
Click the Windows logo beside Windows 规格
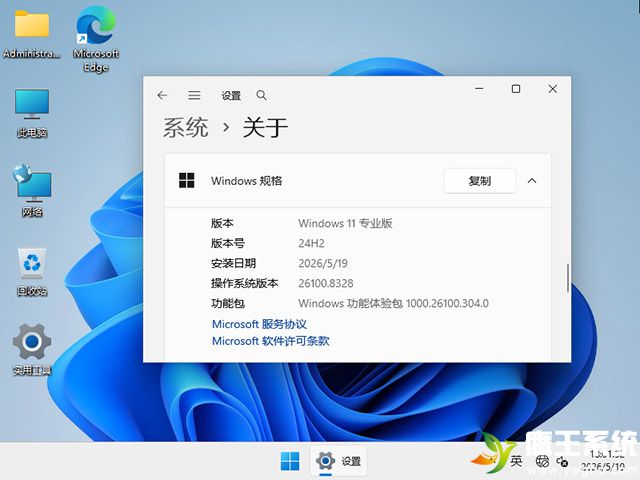point(187,180)
